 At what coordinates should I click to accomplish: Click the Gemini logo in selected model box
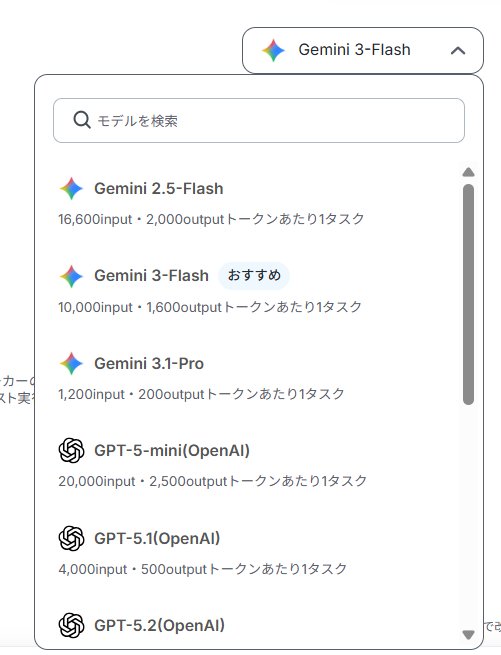pos(273,51)
